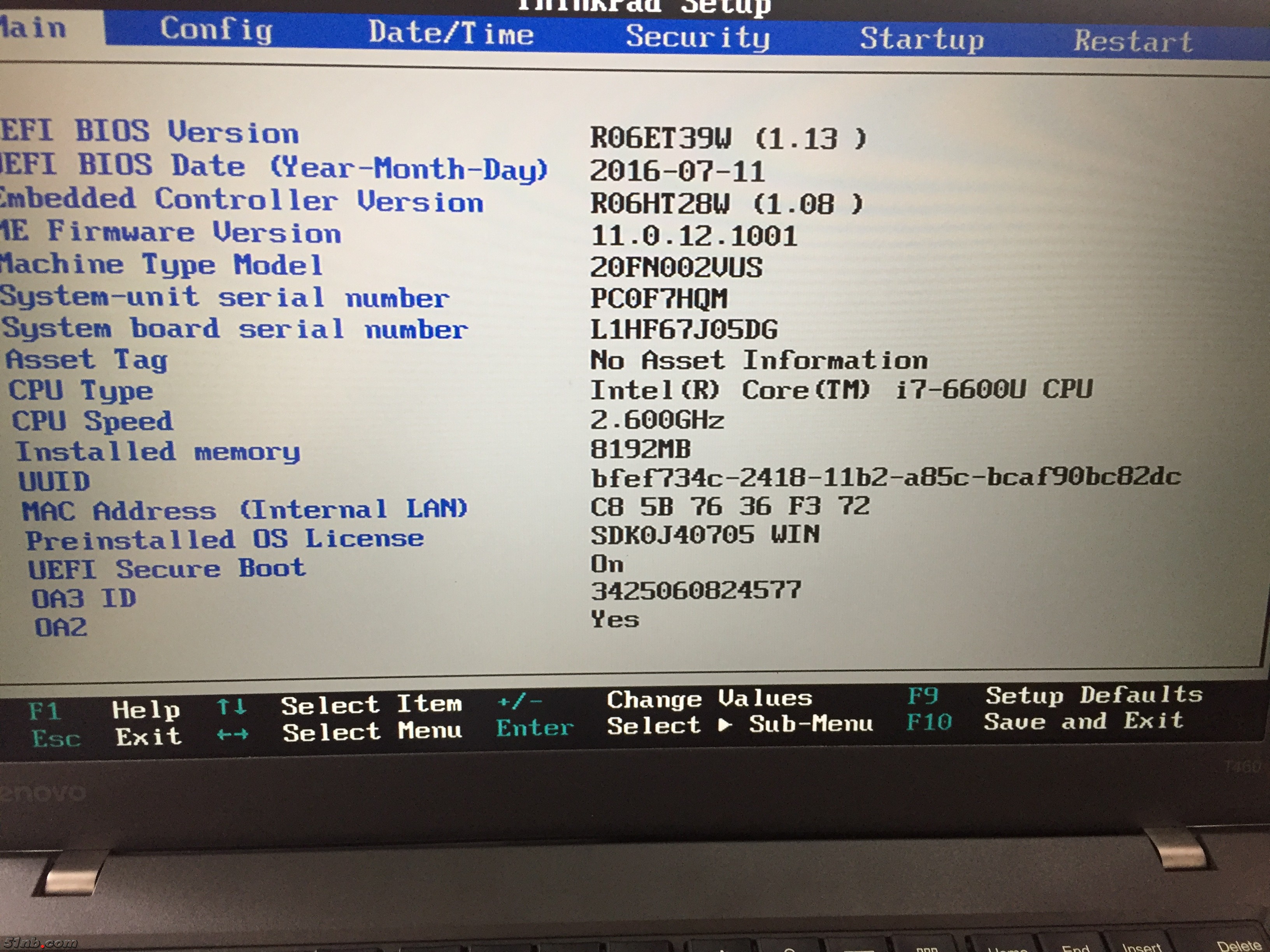Click the left/right arrows icon for Select Menu
This screenshot has height=952, width=1270.
pos(232,734)
